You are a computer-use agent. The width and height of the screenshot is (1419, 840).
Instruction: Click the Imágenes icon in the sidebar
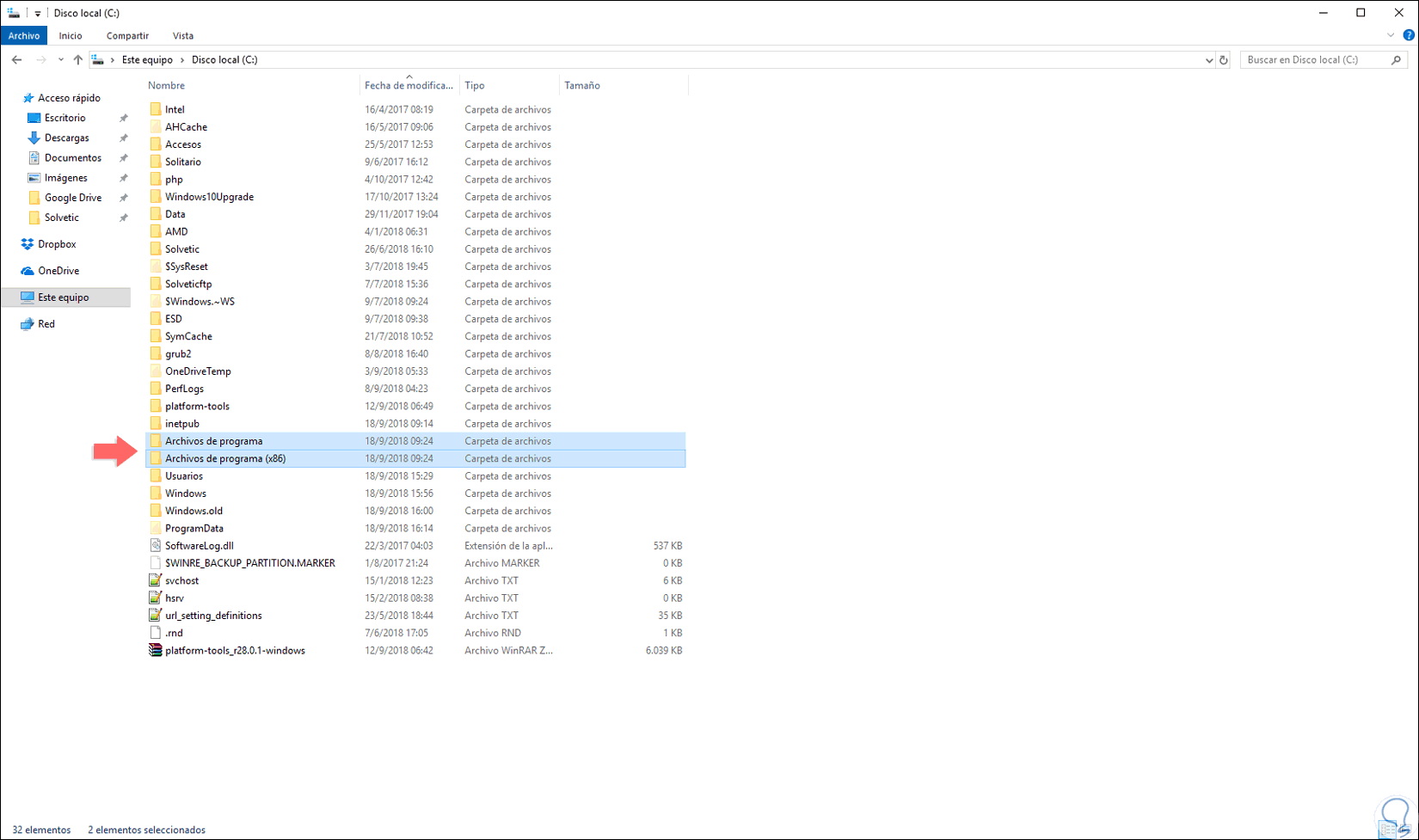click(34, 178)
